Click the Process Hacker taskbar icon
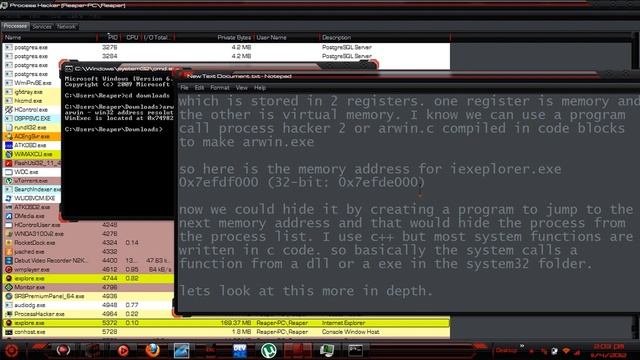 point(327,350)
